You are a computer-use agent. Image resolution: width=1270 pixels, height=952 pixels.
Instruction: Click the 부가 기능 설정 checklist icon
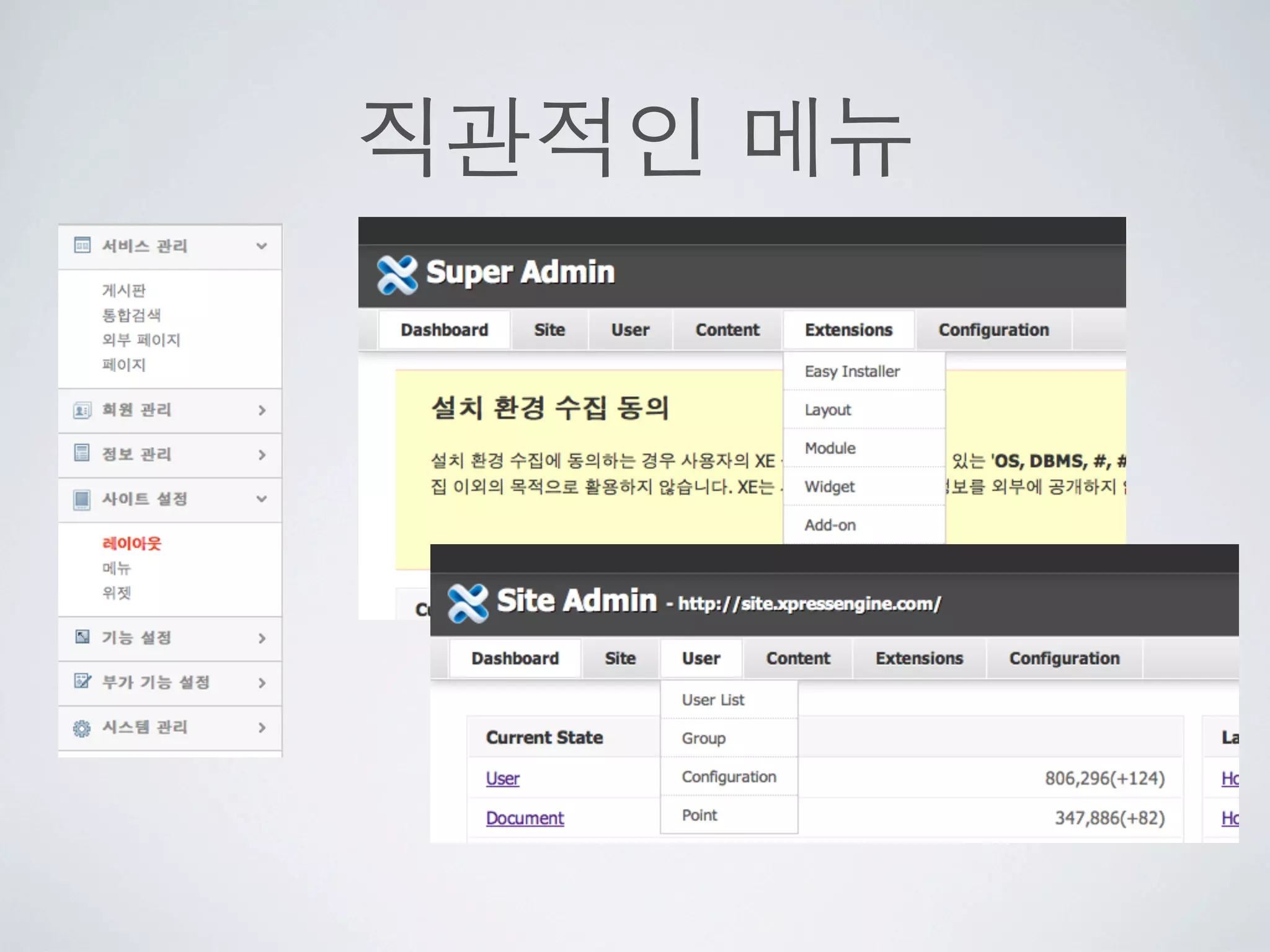click(82, 681)
